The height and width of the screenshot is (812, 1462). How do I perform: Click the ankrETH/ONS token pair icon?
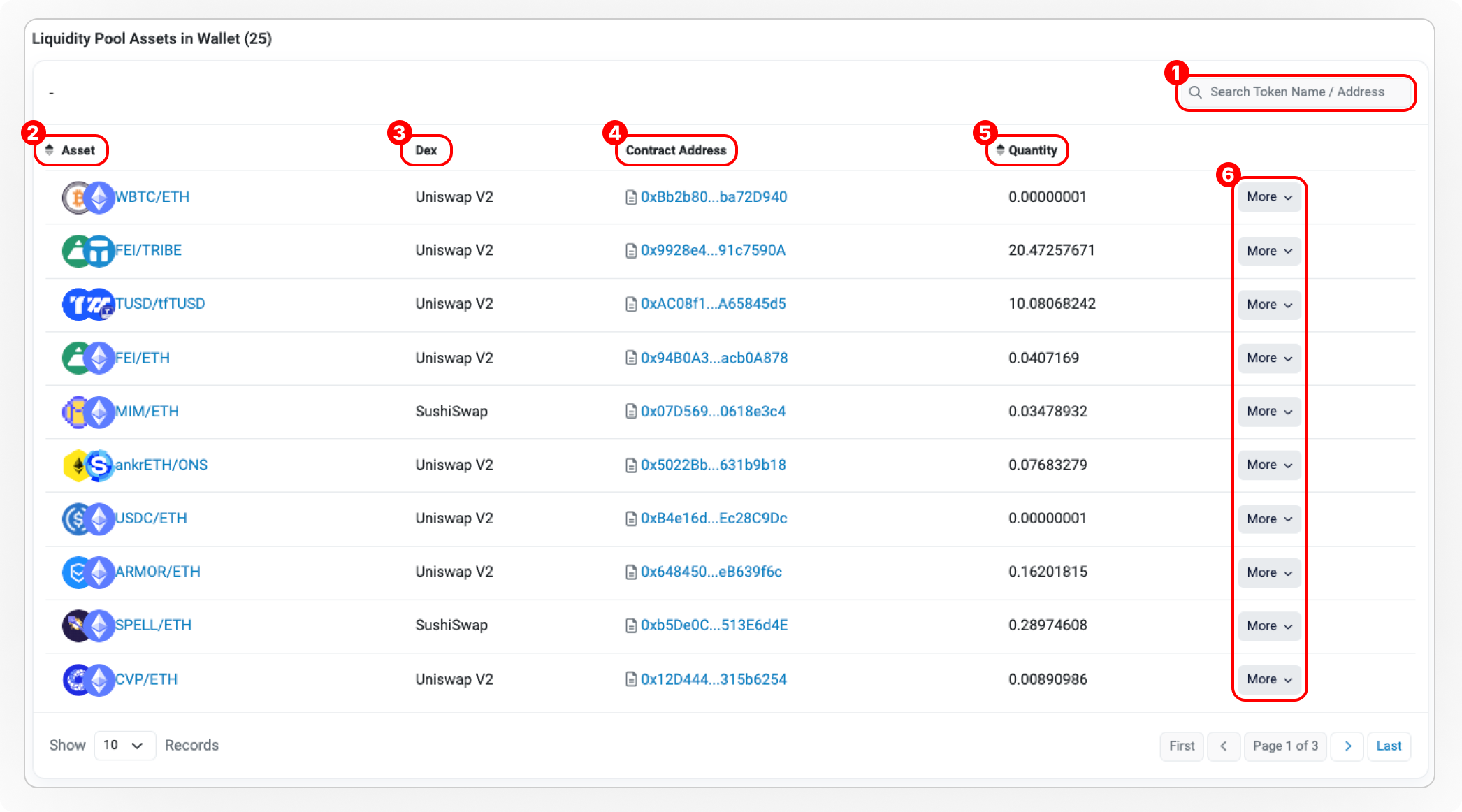pos(88,465)
